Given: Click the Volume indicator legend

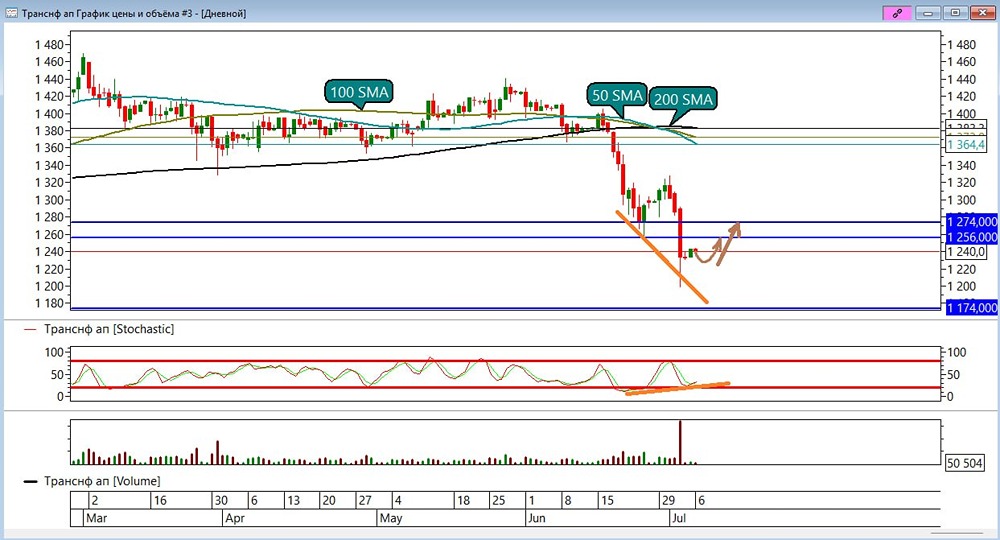Looking at the screenshot, I should tap(92, 481).
